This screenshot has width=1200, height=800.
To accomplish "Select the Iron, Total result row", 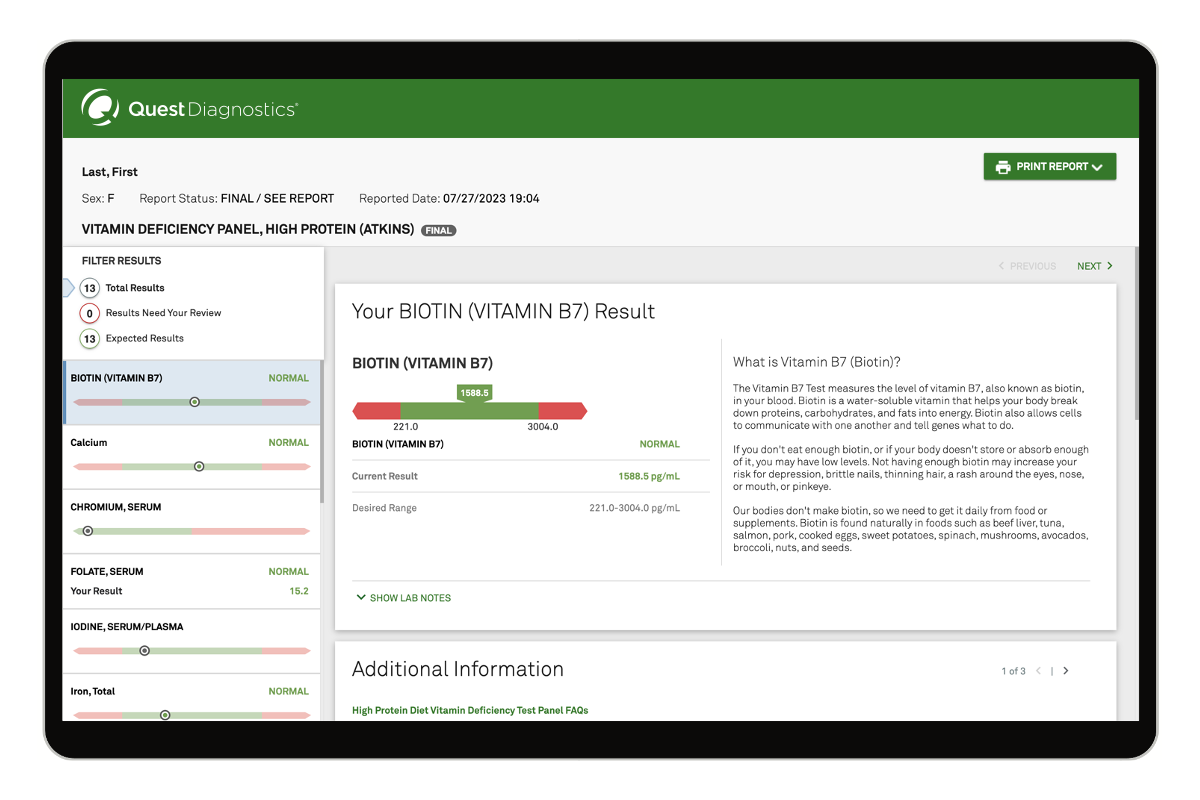I will click(x=192, y=698).
